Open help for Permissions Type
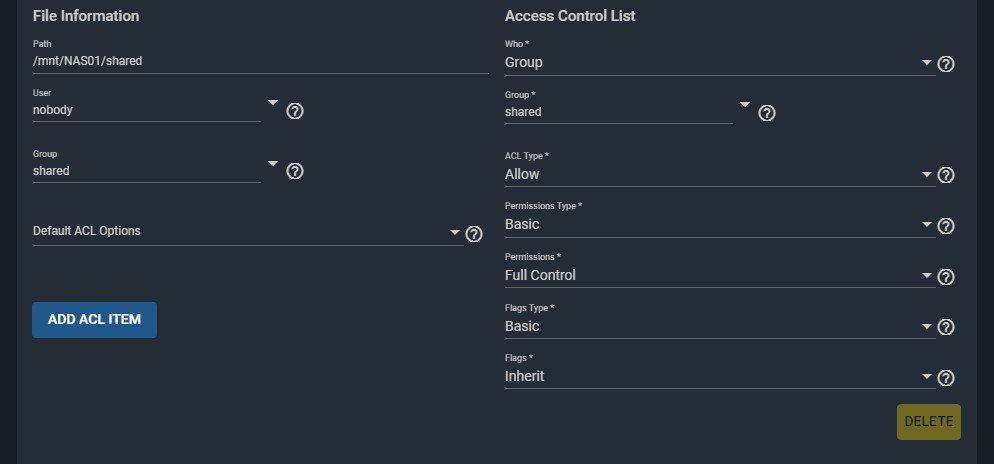The image size is (994, 464). [946, 226]
